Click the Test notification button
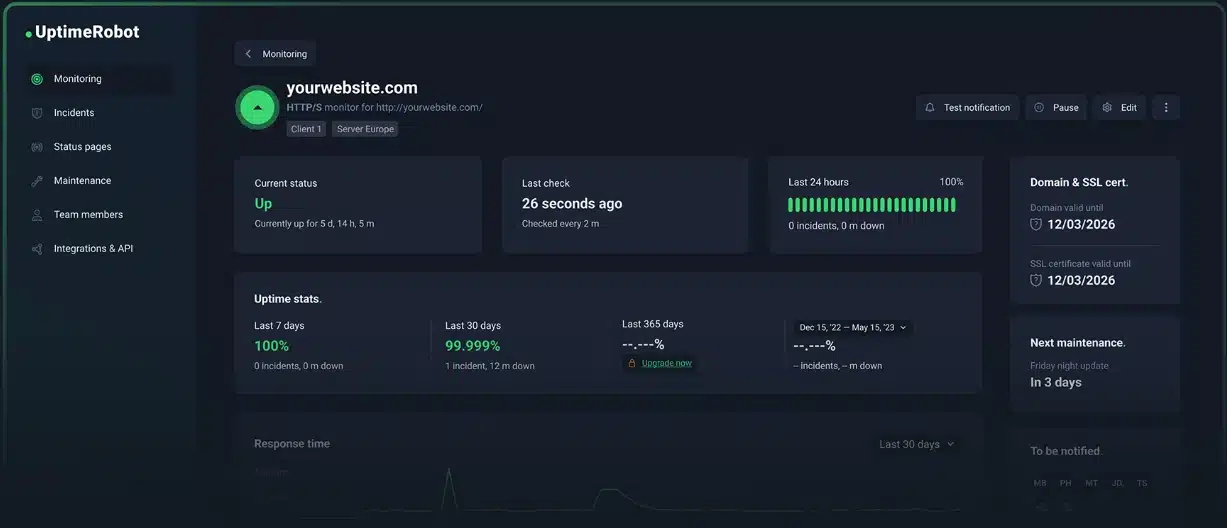The image size is (1227, 528). click(967, 107)
